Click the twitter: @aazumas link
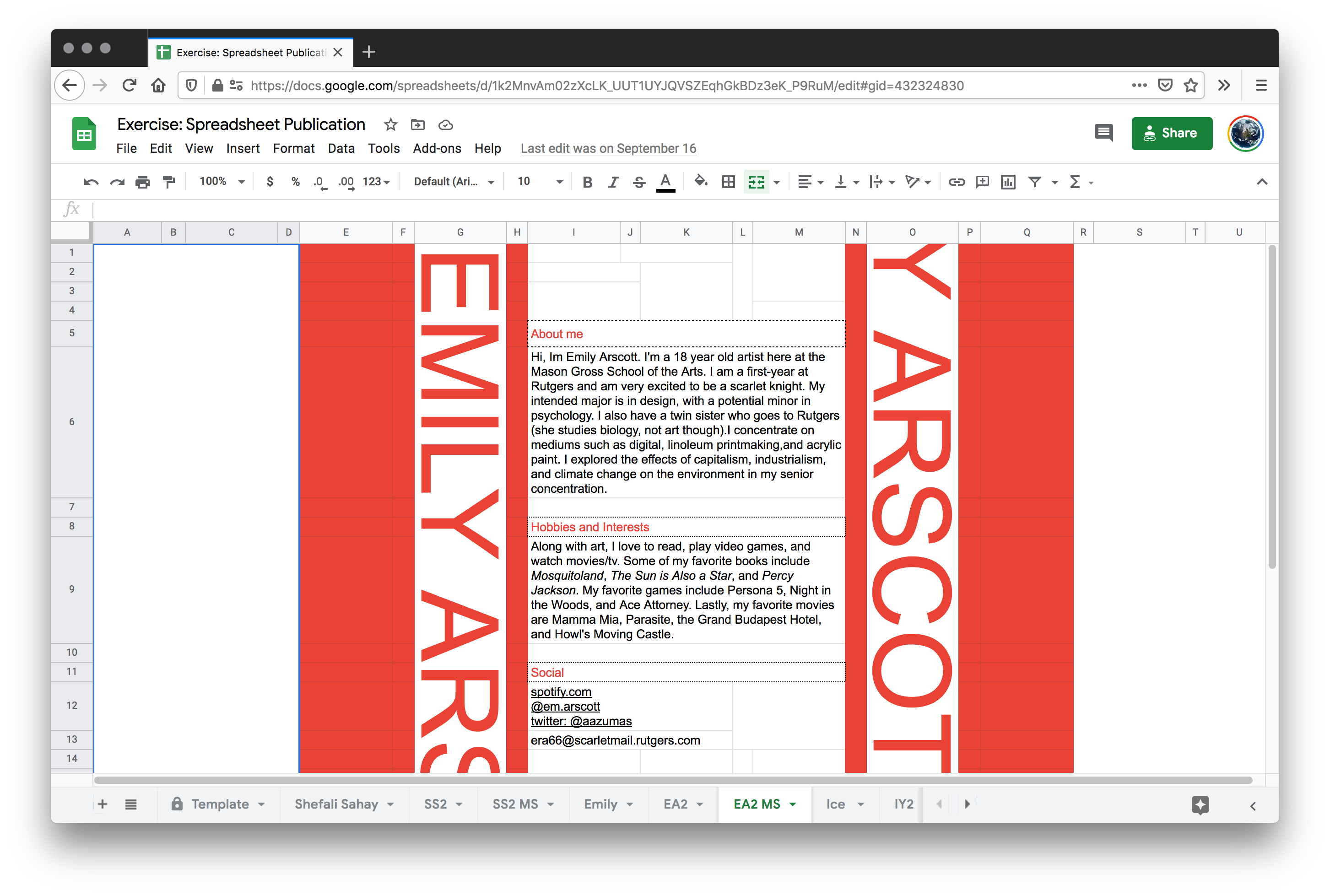1330x896 pixels. 581,722
